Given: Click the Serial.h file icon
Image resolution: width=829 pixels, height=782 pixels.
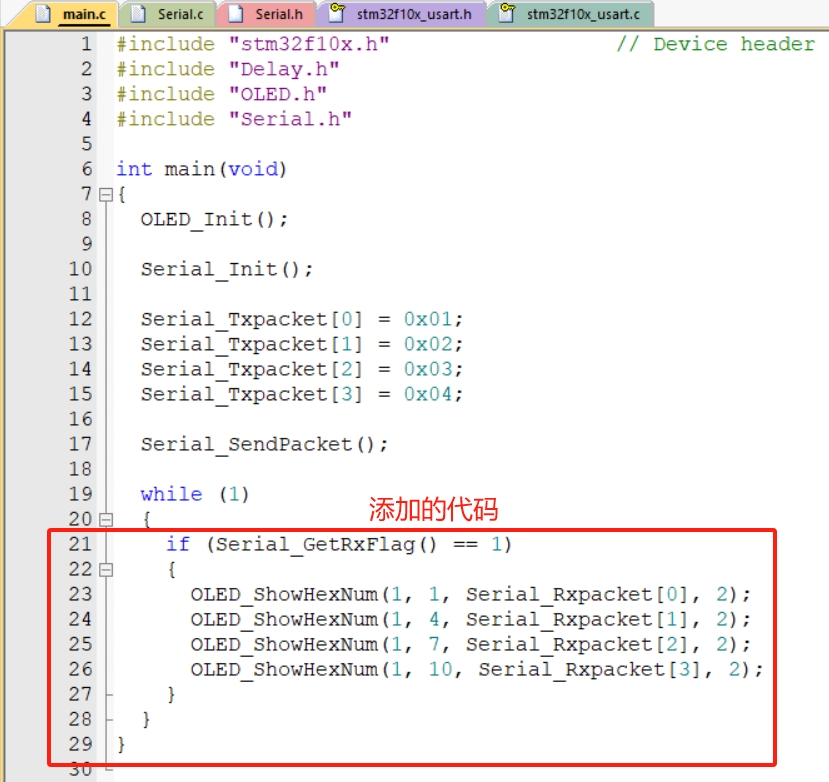Looking at the screenshot, I should click(235, 14).
